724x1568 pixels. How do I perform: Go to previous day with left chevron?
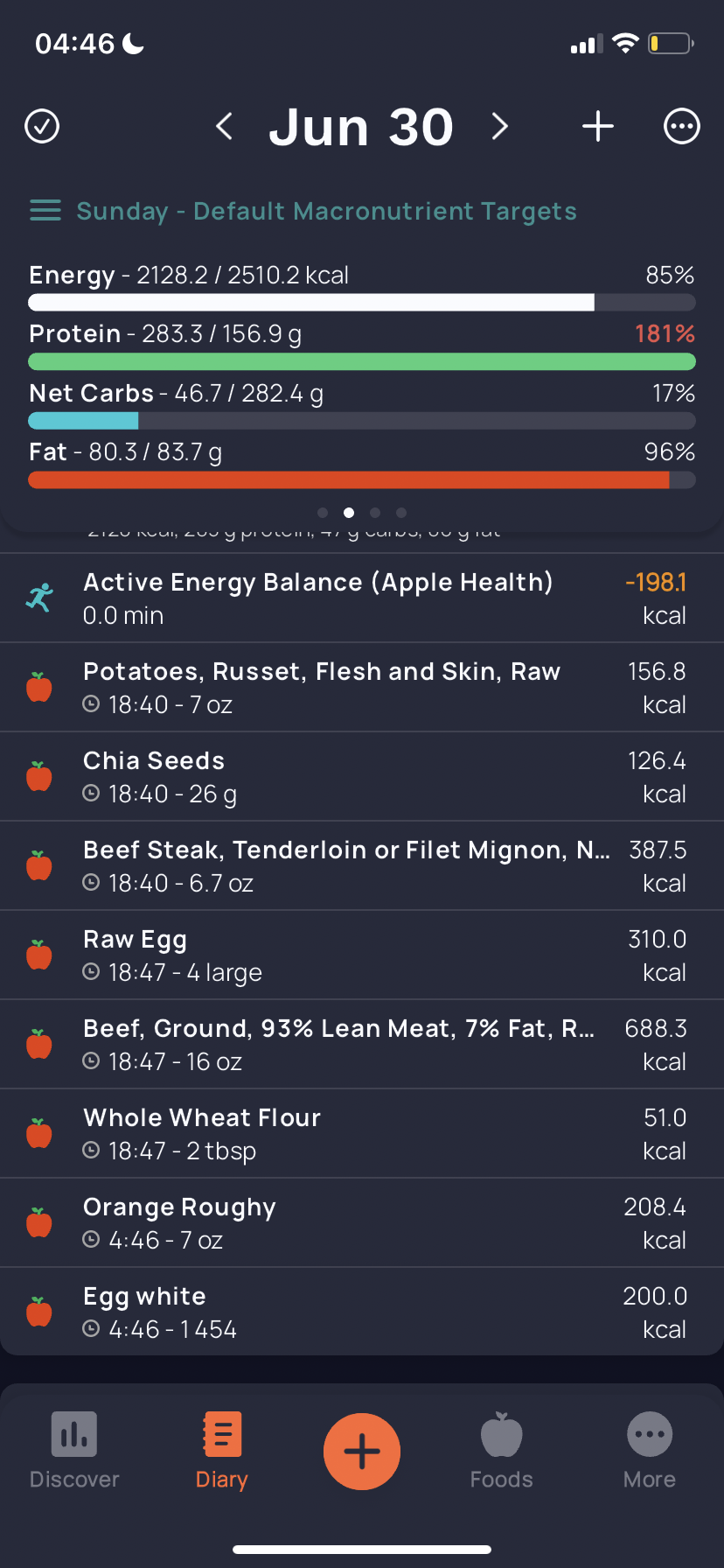[x=224, y=126]
